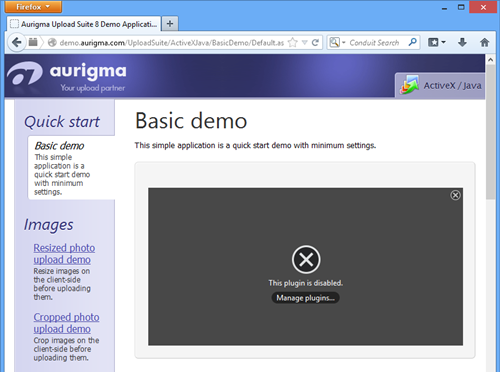The height and width of the screenshot is (372, 500).
Task: Select the ActiveX / Java tab
Action: [440, 85]
